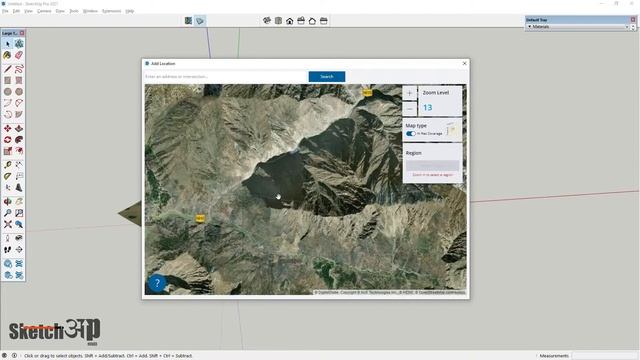Select the Follow Me tool
Screen dimensions: 640x360
[19, 140]
